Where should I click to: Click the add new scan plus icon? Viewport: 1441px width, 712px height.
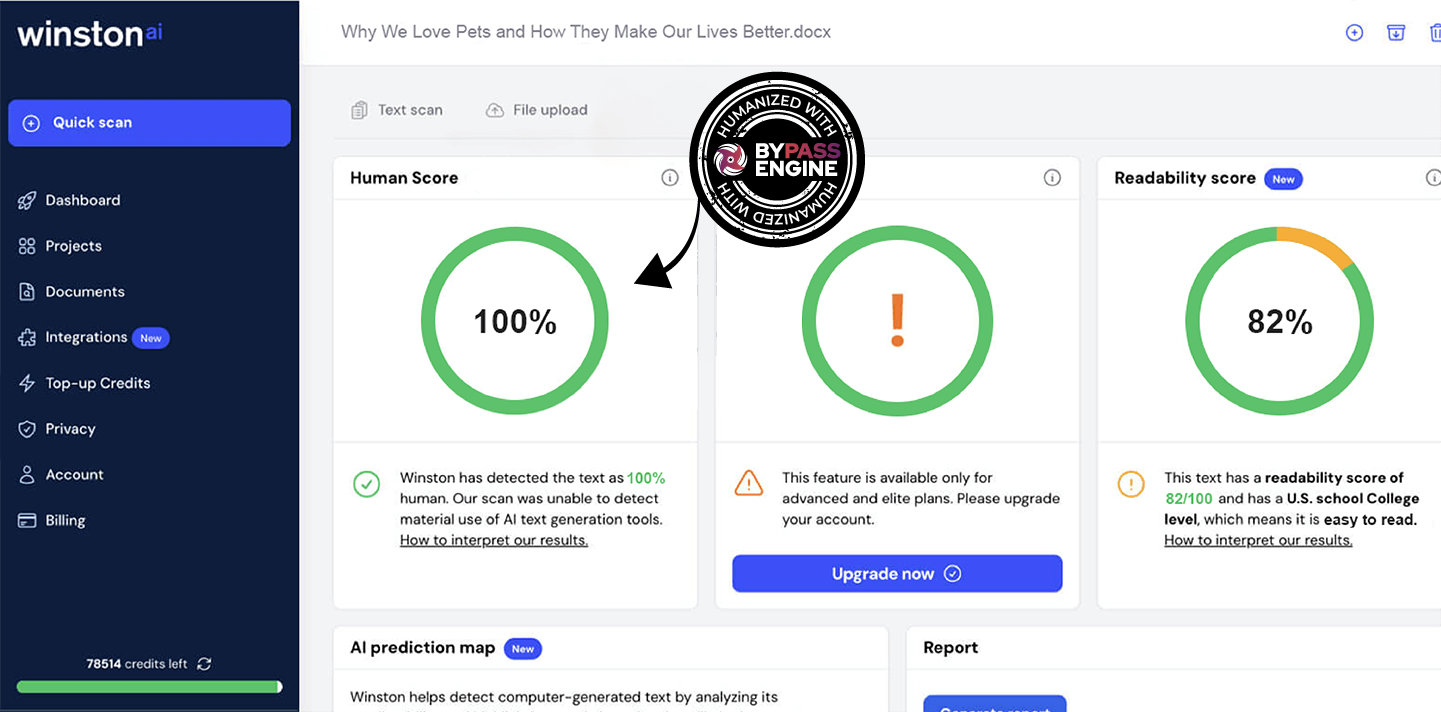point(1354,32)
